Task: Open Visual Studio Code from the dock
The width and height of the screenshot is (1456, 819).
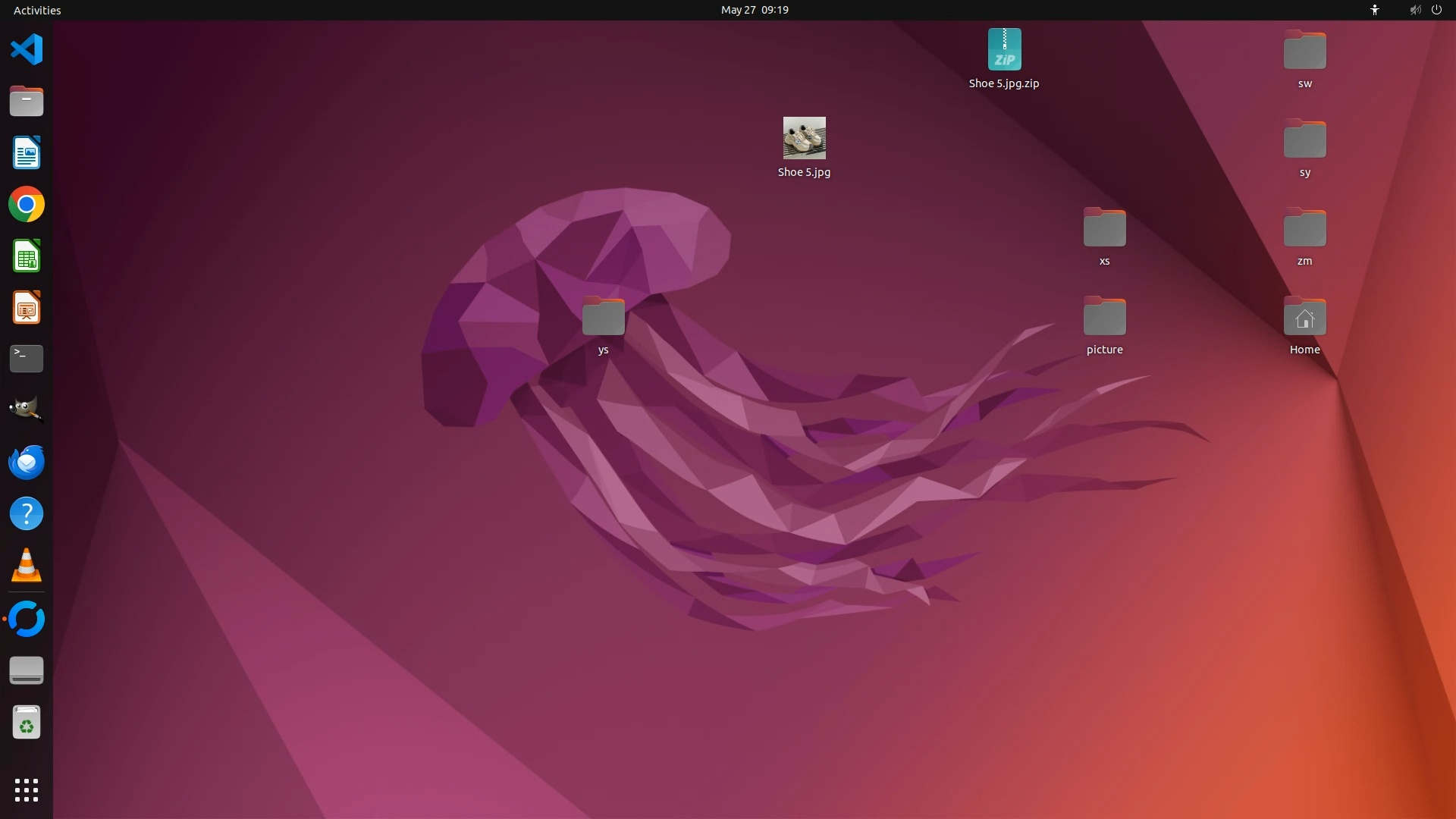Action: coord(27,50)
